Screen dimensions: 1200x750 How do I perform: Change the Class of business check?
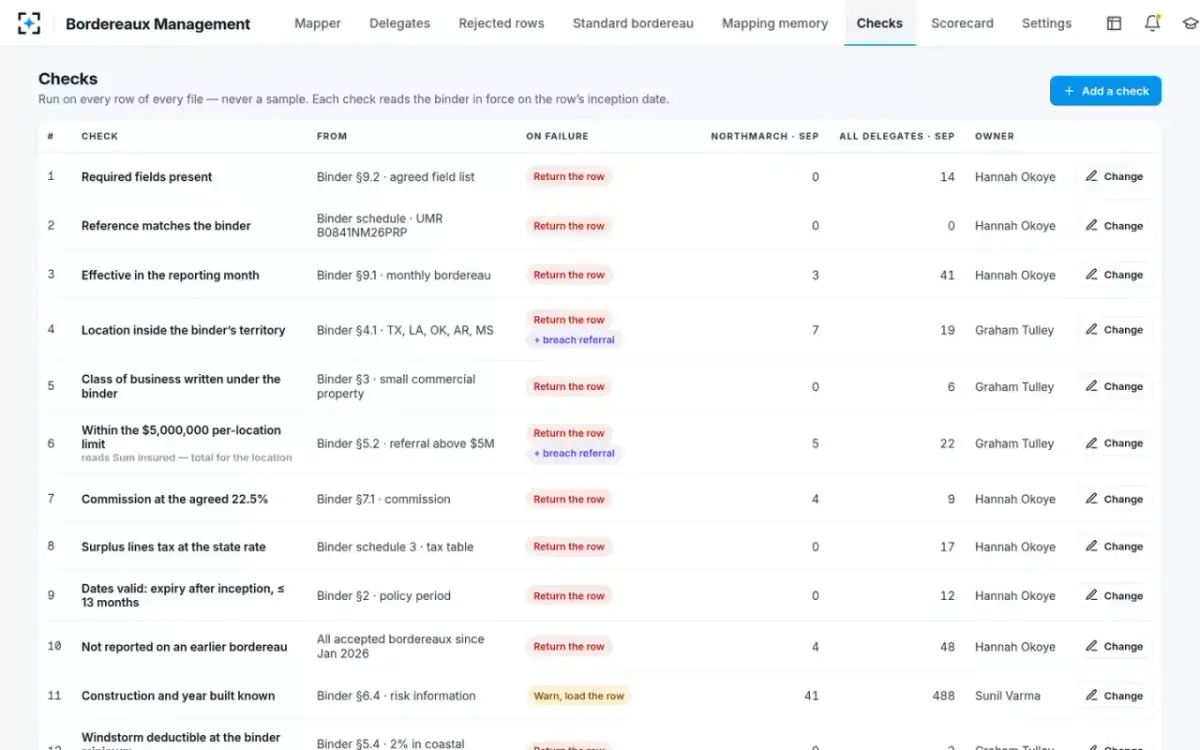coord(1115,386)
